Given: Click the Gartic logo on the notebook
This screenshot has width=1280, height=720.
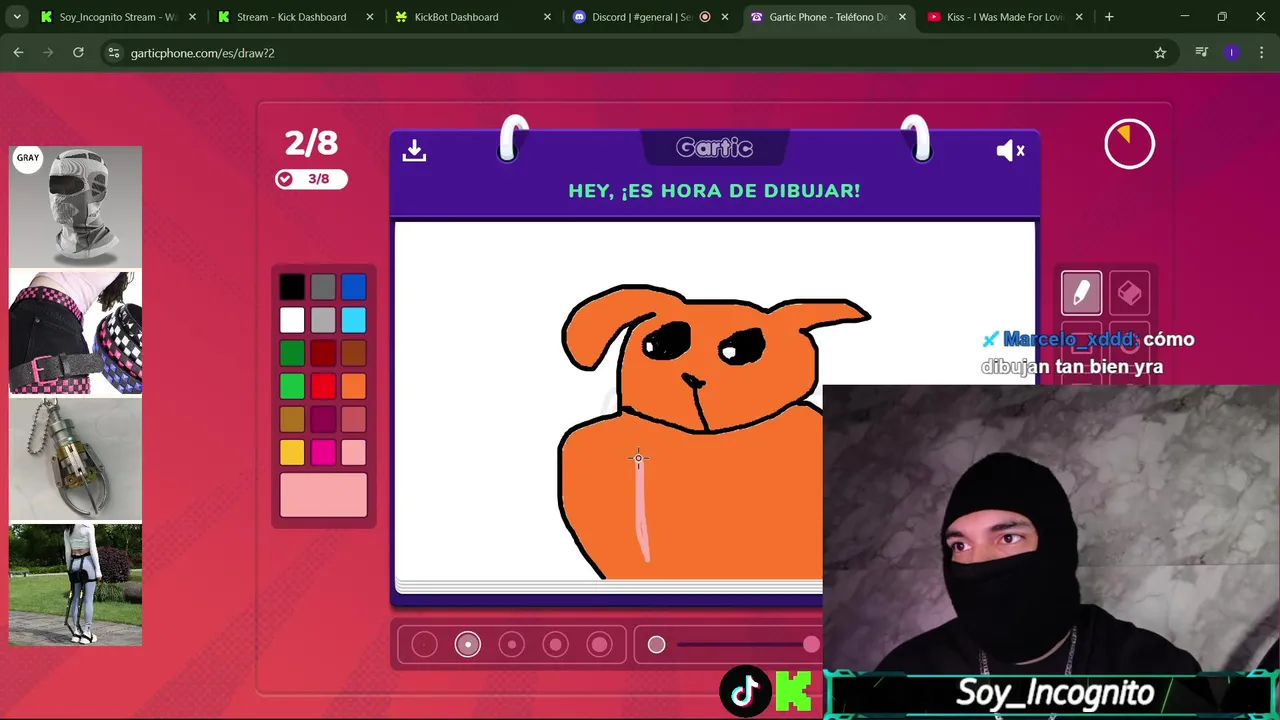Looking at the screenshot, I should point(714,148).
